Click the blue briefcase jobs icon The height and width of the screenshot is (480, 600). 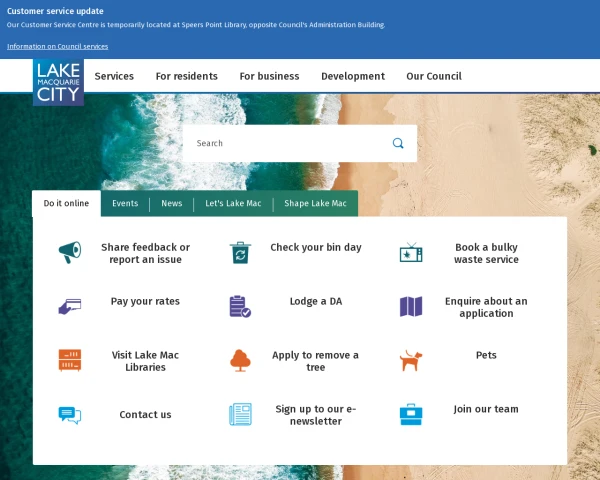[x=411, y=414]
